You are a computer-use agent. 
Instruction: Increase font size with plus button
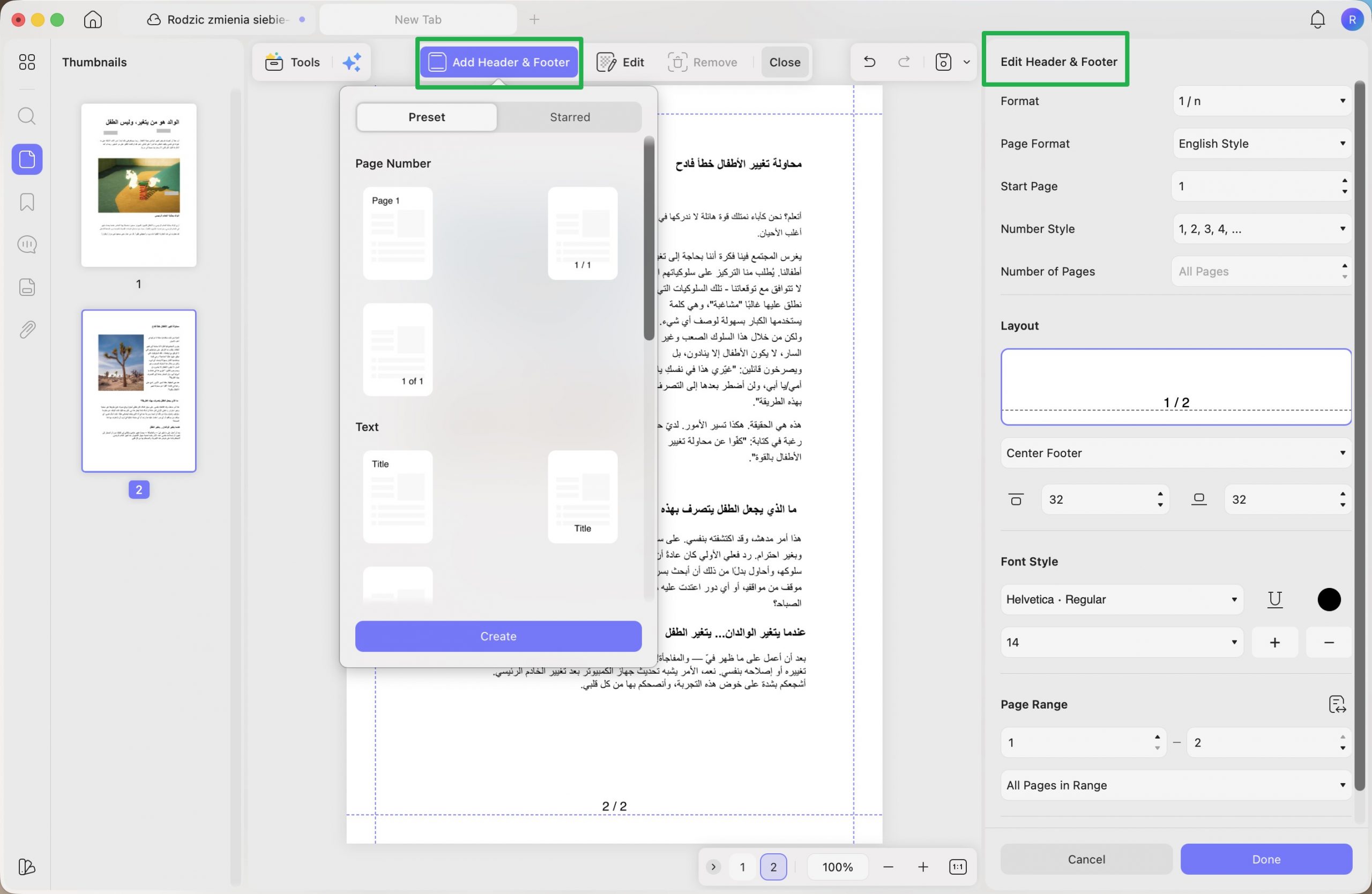tap(1274, 642)
